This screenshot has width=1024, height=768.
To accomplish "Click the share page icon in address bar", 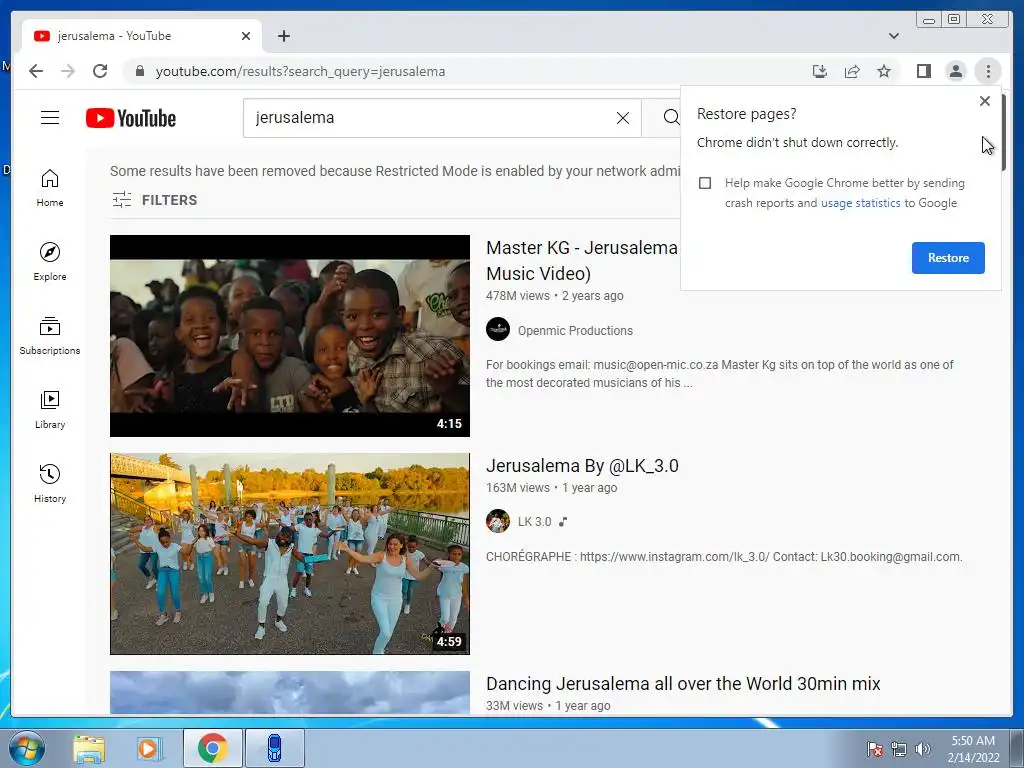I will pyautogui.click(x=852, y=71).
